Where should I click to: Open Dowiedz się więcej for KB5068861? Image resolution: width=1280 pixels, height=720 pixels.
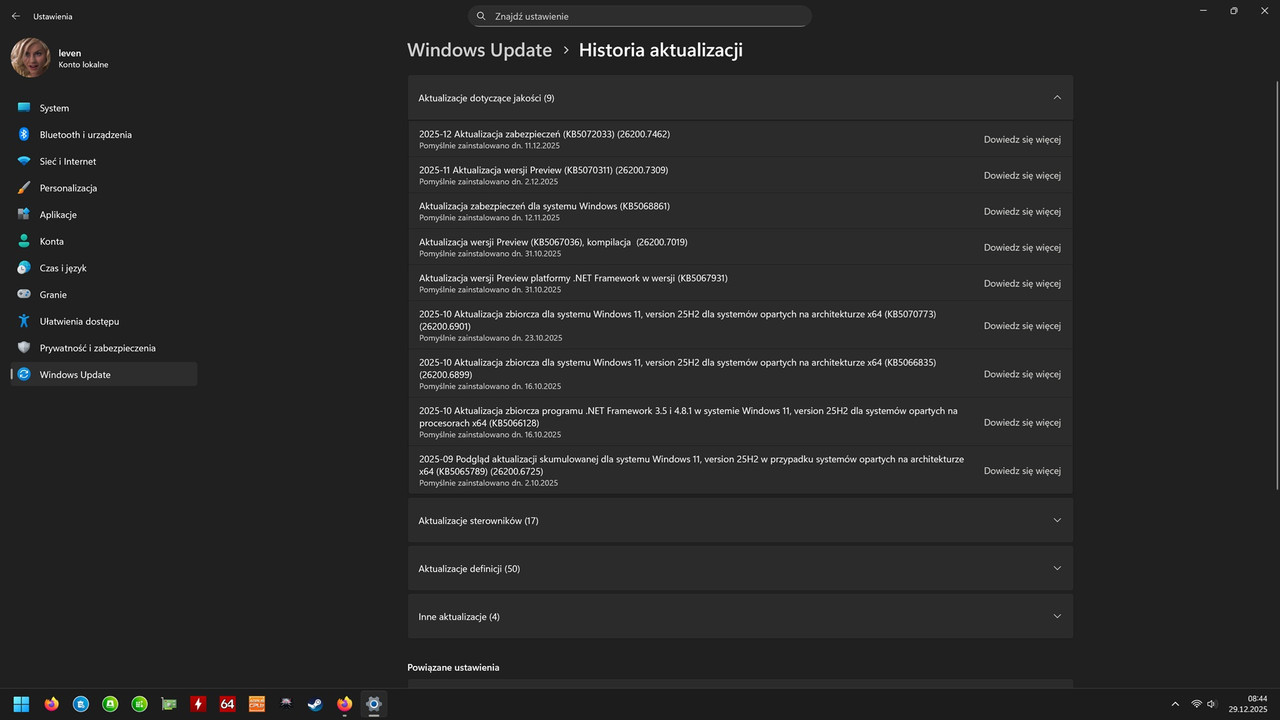point(1022,211)
